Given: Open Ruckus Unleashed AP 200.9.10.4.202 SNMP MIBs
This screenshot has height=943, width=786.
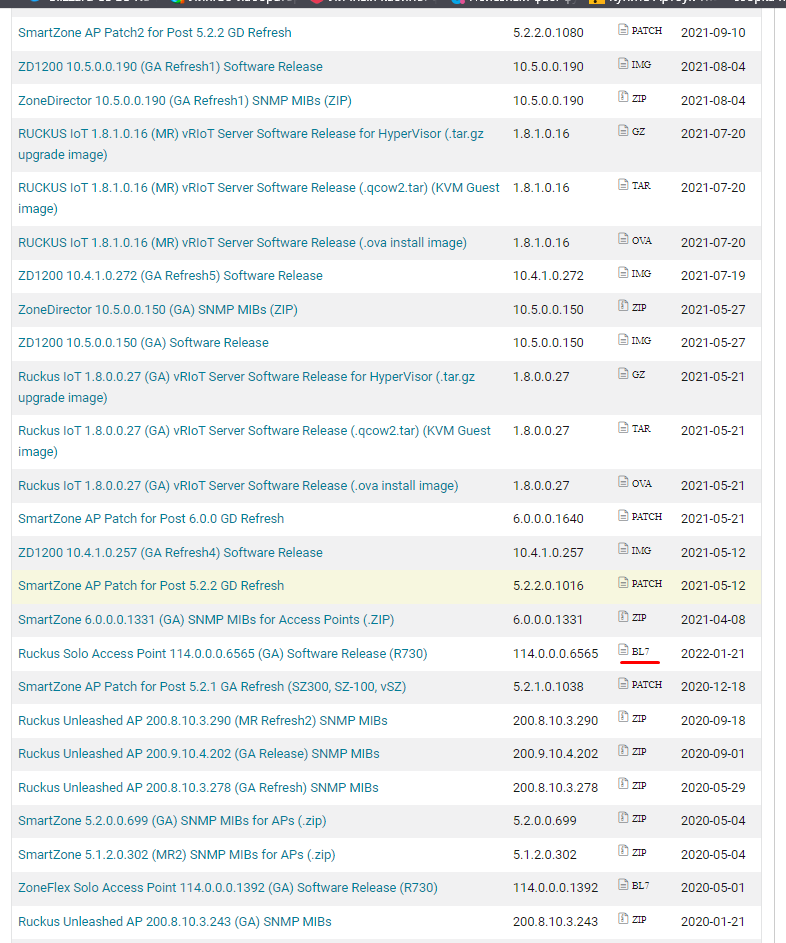Looking at the screenshot, I should point(199,754).
